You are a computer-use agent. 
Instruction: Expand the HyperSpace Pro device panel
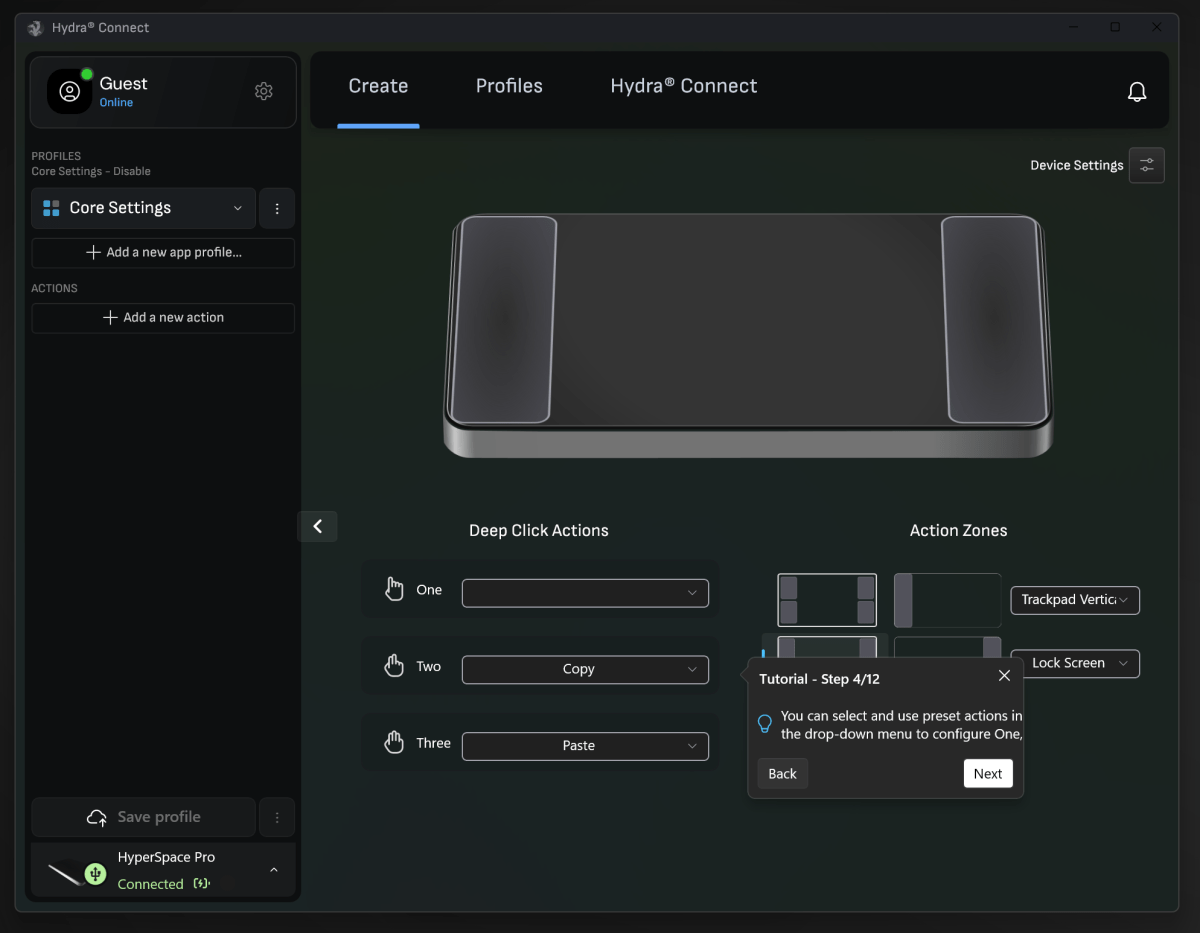(x=273, y=870)
